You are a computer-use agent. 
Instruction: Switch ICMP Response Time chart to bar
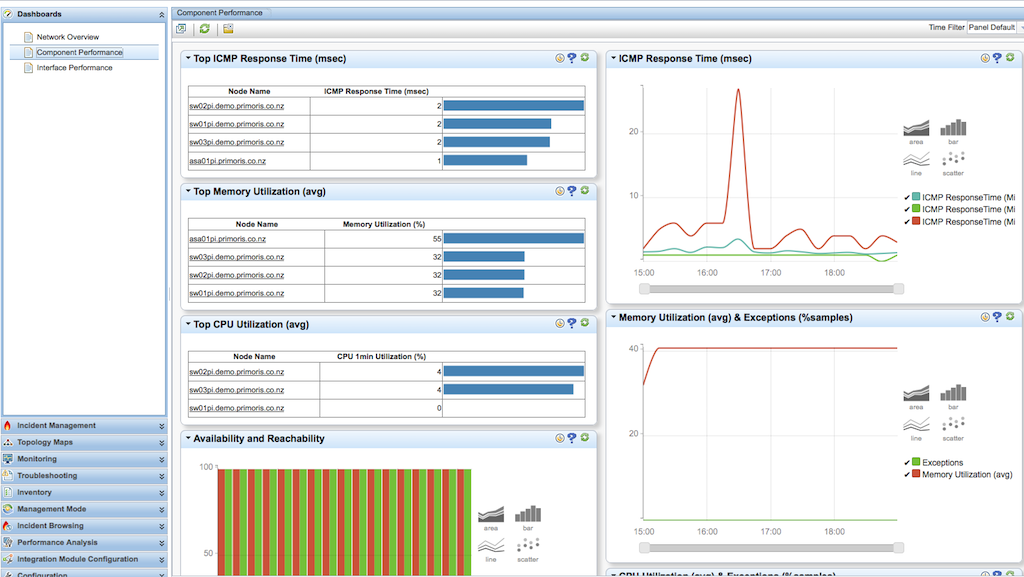pyautogui.click(x=953, y=132)
